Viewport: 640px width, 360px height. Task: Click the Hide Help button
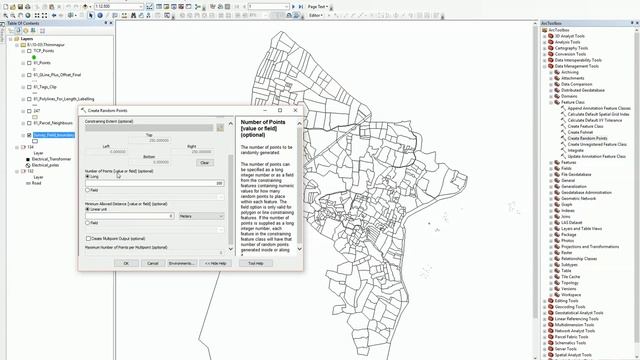pos(216,263)
